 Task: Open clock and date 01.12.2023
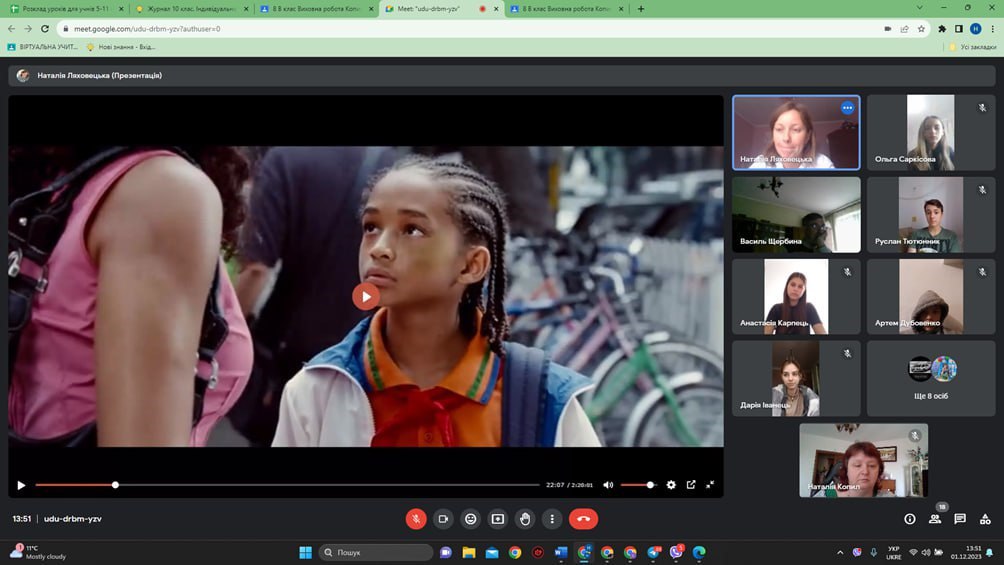966,552
